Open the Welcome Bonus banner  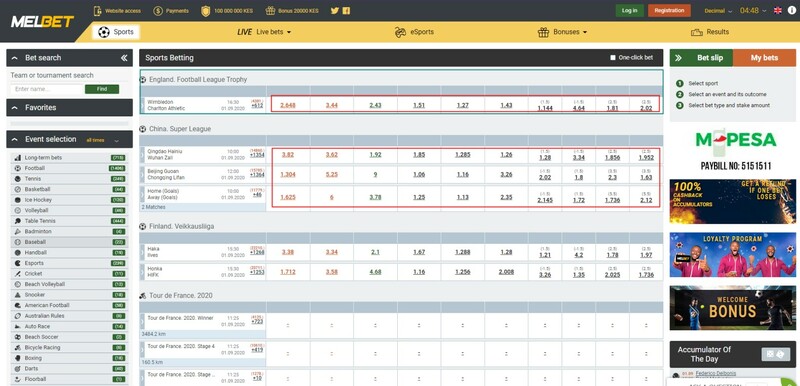click(733, 308)
